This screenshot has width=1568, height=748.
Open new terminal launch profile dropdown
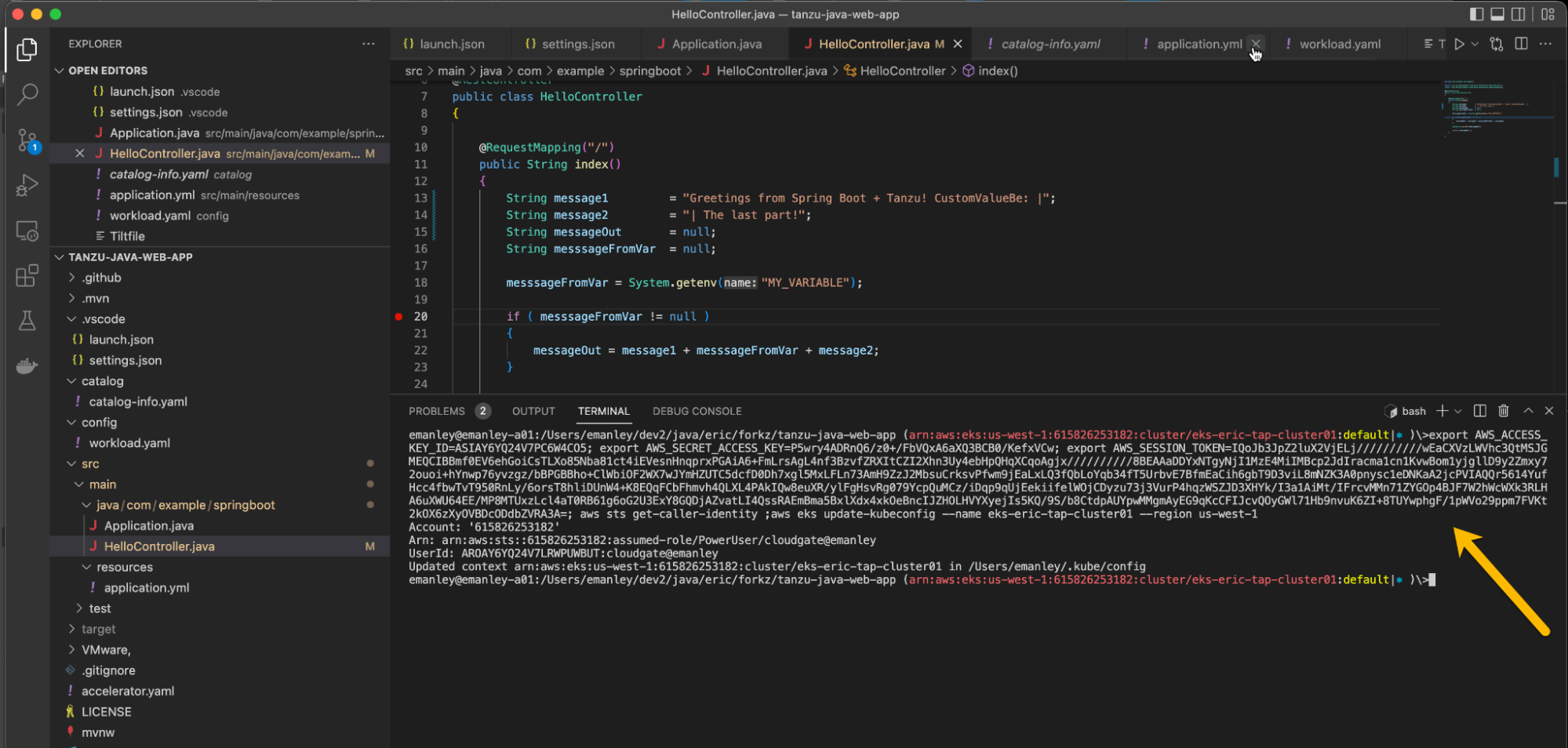click(x=1458, y=411)
